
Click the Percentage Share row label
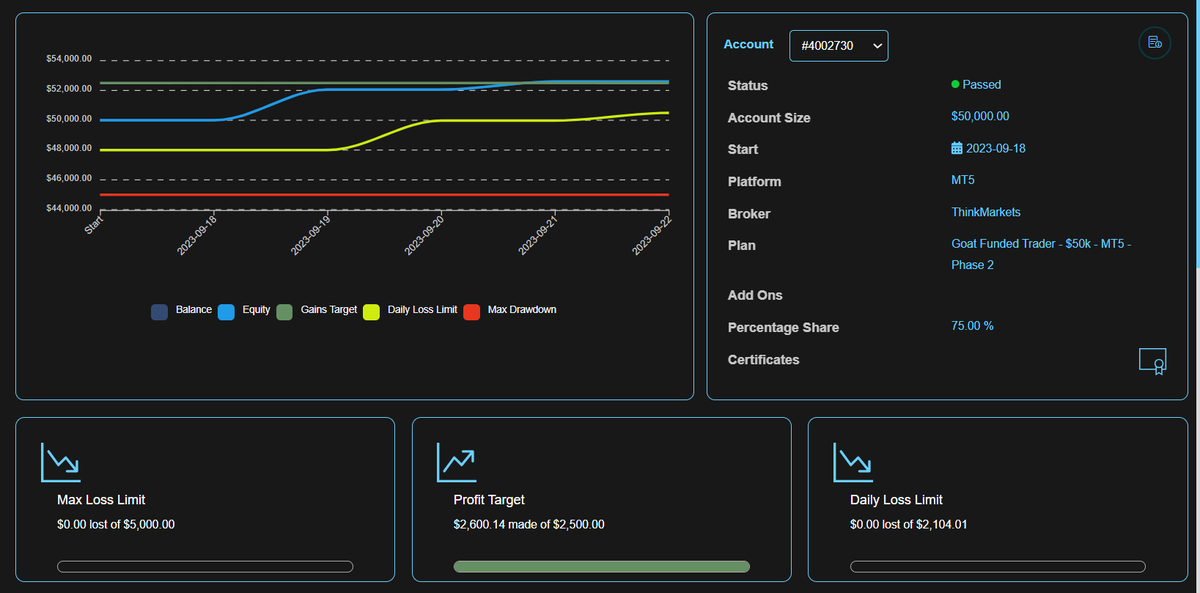point(783,328)
